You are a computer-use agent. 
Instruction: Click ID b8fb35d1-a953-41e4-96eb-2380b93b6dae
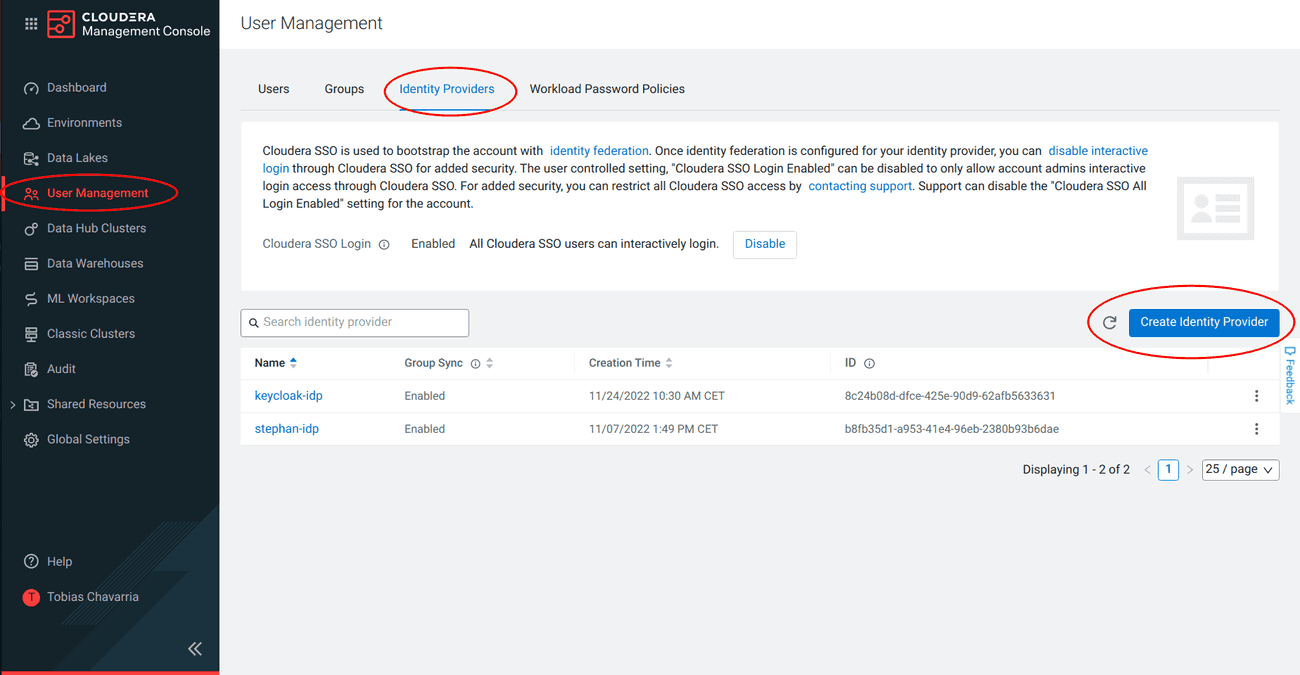(x=951, y=429)
